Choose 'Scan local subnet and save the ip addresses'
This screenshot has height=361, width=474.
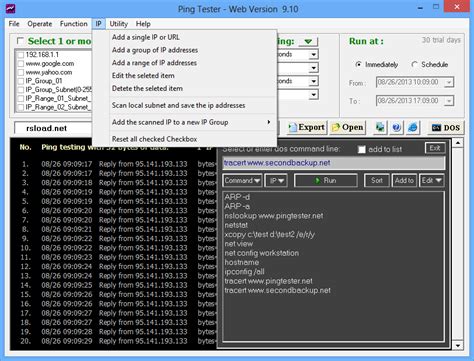point(185,105)
